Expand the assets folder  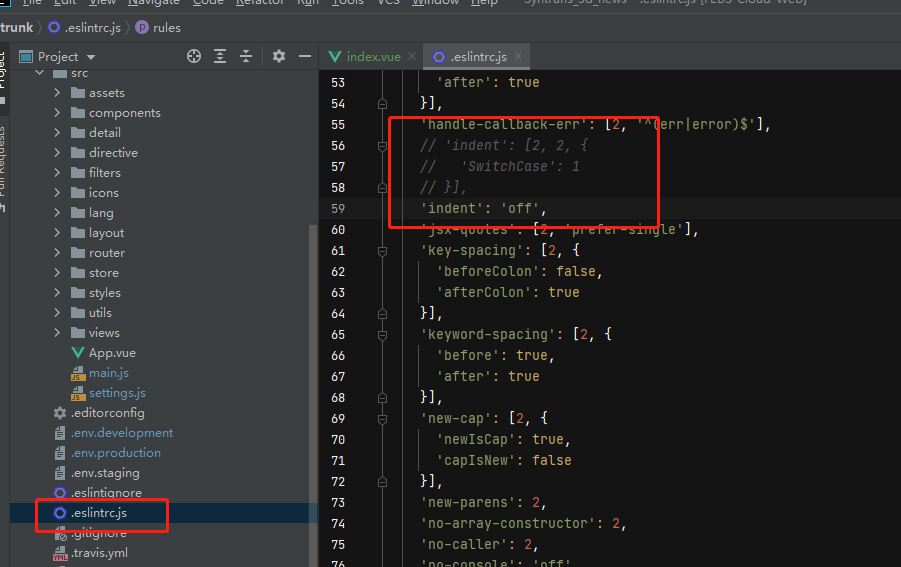click(x=57, y=92)
